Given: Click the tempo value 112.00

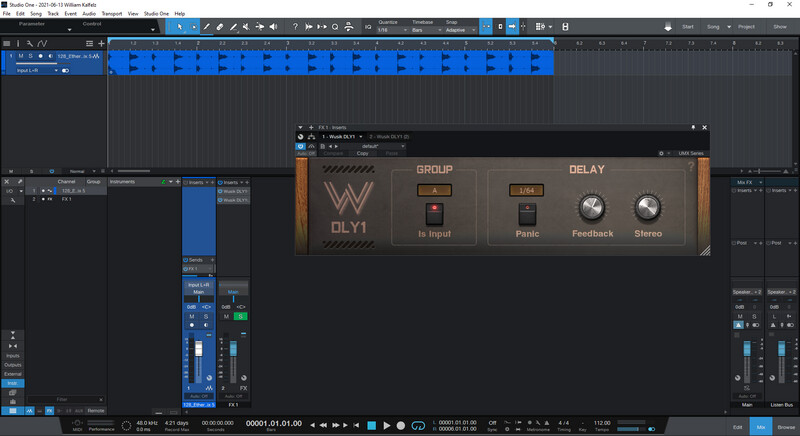Looking at the screenshot, I should [x=602, y=423].
